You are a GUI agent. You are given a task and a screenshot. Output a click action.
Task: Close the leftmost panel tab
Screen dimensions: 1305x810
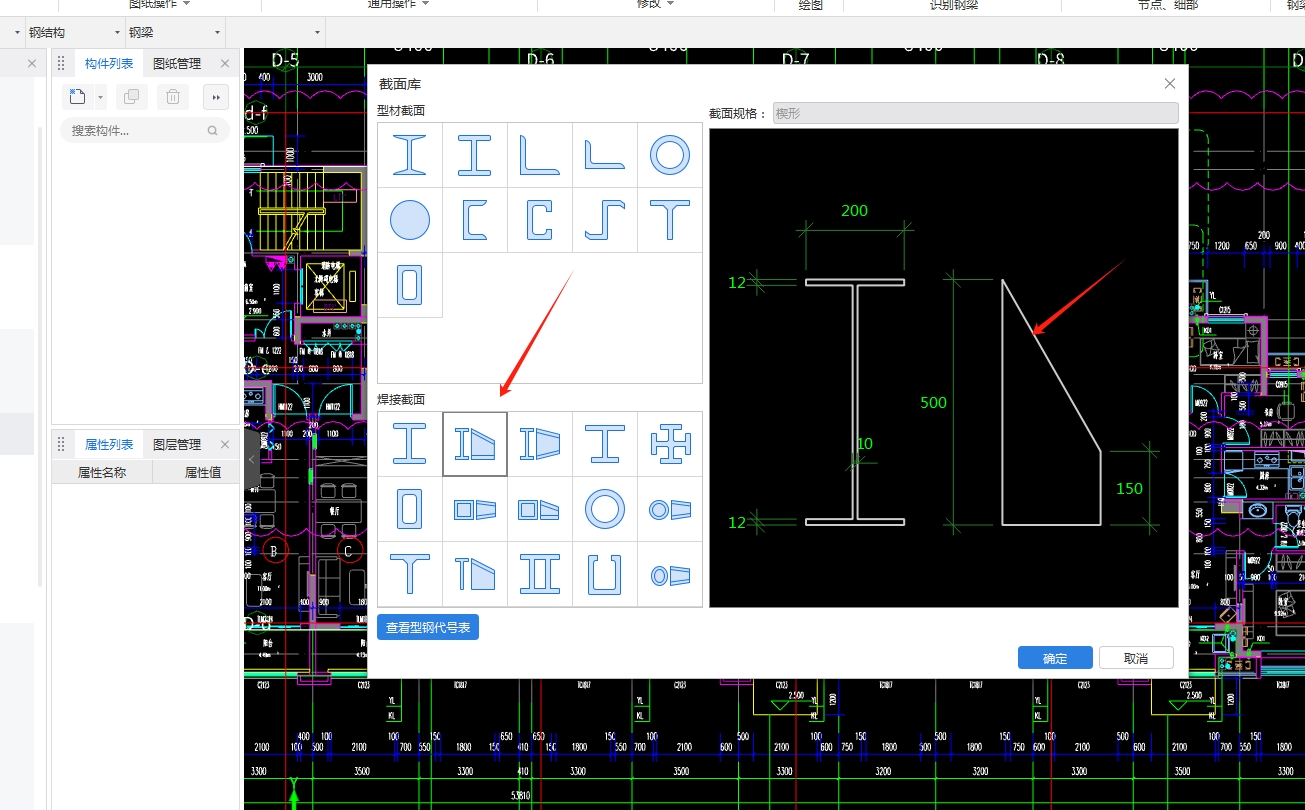(31, 63)
